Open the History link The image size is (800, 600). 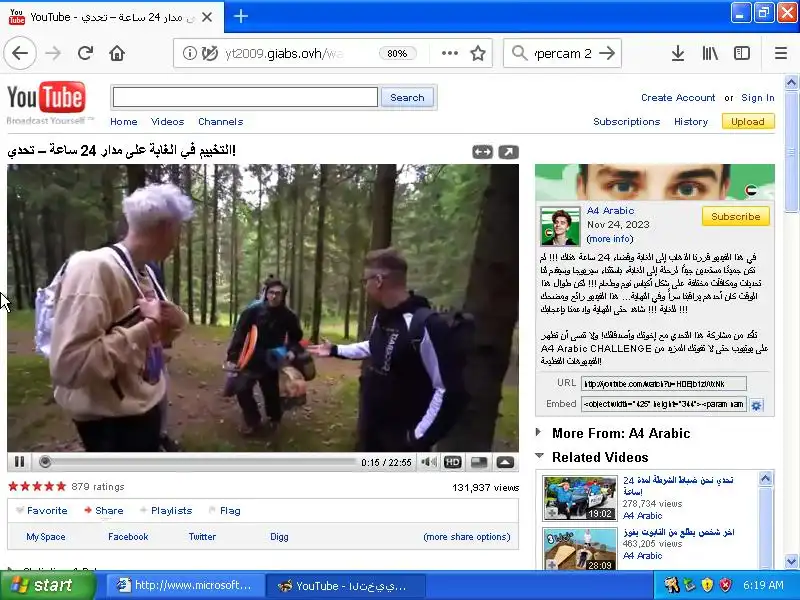(x=691, y=121)
